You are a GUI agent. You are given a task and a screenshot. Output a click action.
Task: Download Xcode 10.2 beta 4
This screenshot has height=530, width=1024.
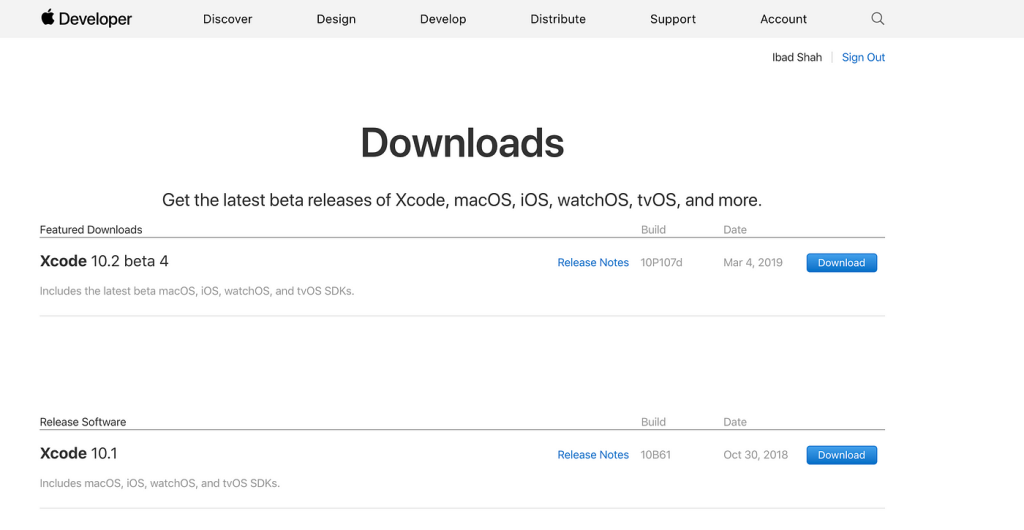tap(841, 262)
